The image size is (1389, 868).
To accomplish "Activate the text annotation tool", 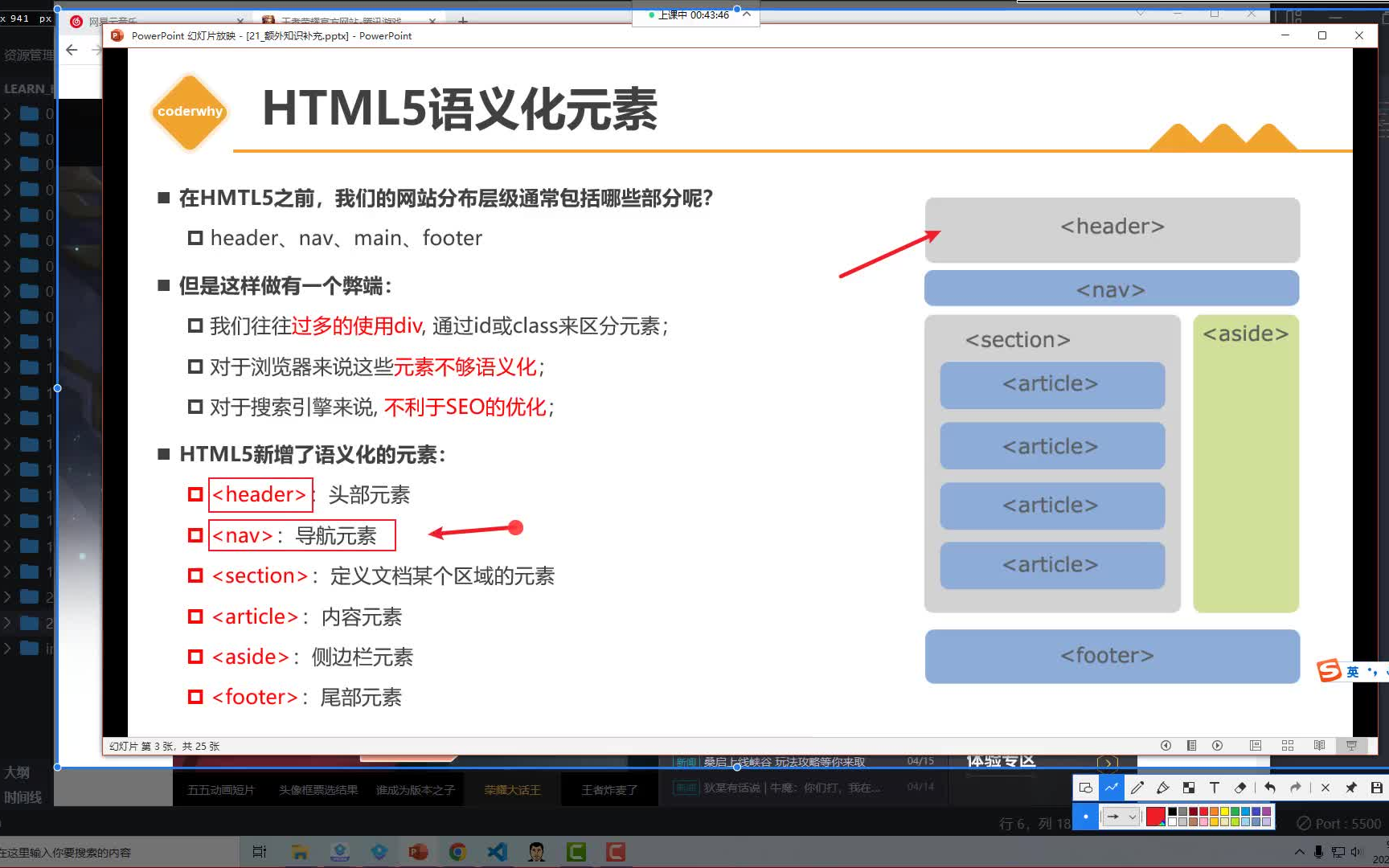I will (x=1214, y=788).
